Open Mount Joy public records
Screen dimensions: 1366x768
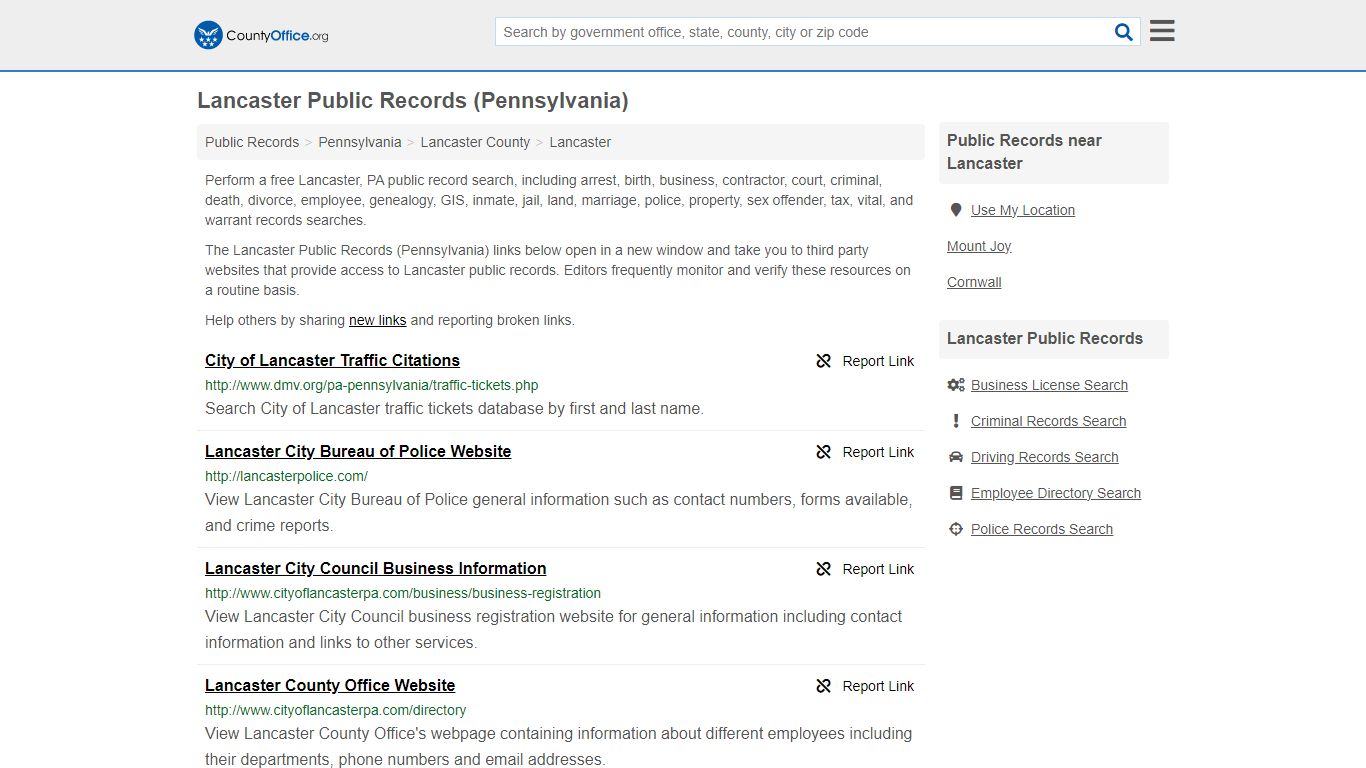[x=979, y=246]
